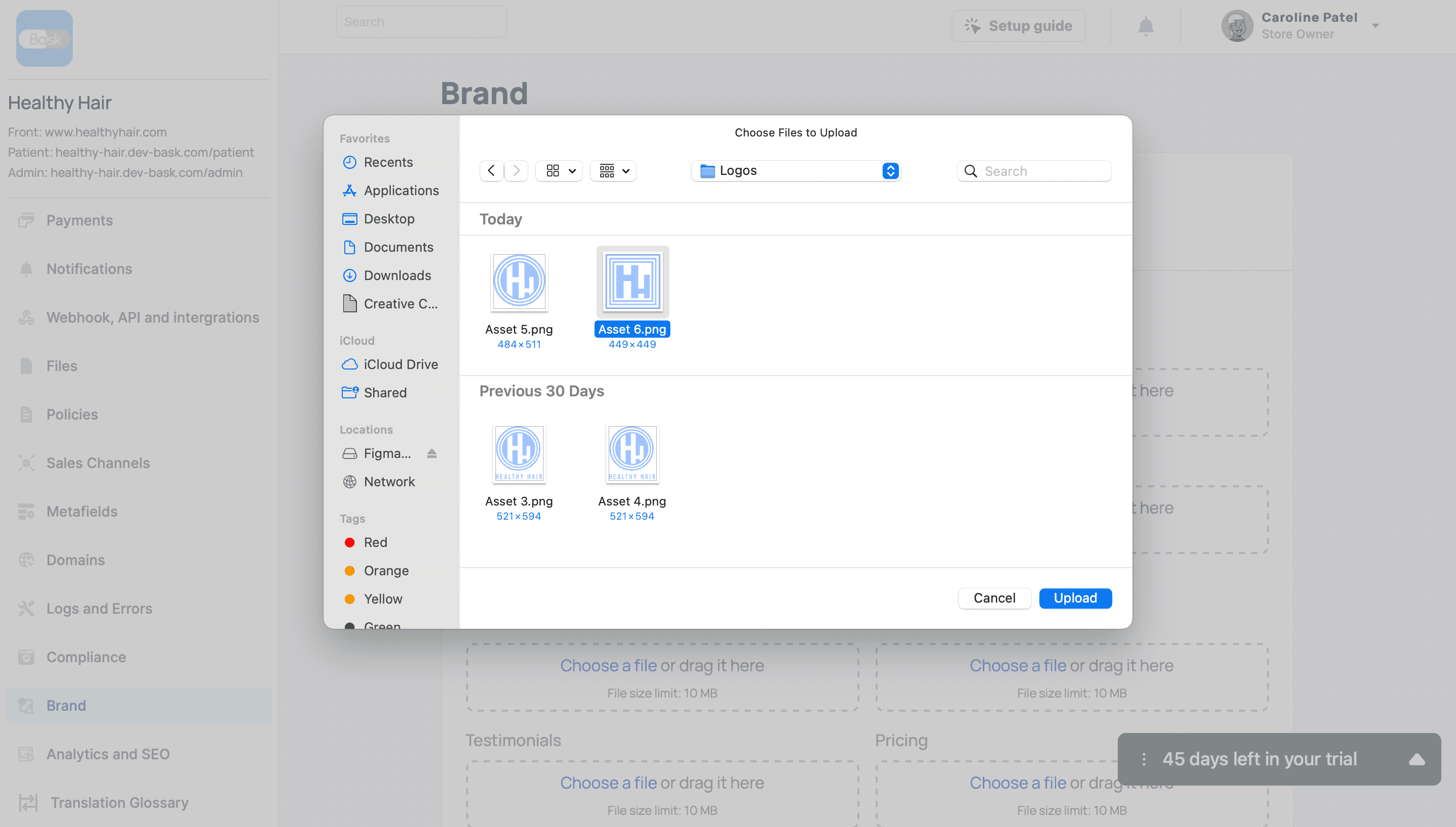Open the Brand menu item
The image size is (1456, 827).
pyautogui.click(x=67, y=705)
